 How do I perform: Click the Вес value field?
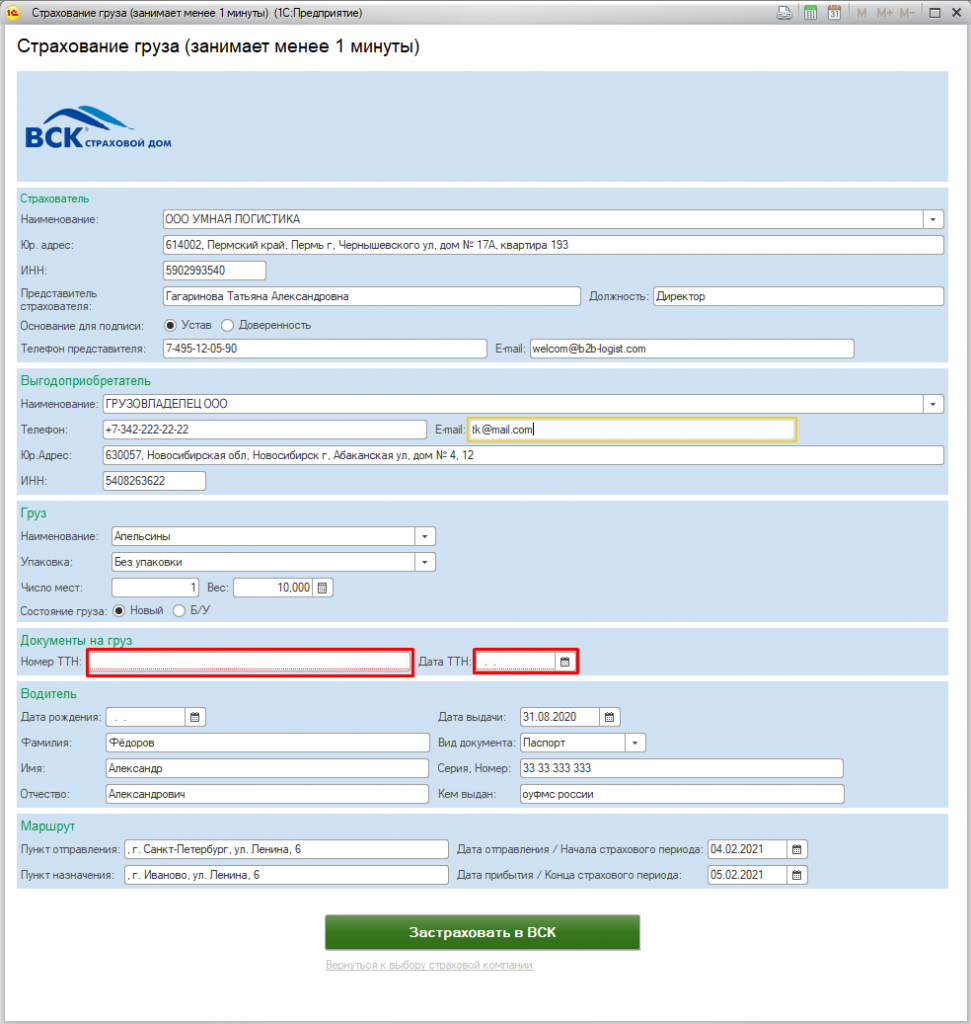(x=274, y=588)
